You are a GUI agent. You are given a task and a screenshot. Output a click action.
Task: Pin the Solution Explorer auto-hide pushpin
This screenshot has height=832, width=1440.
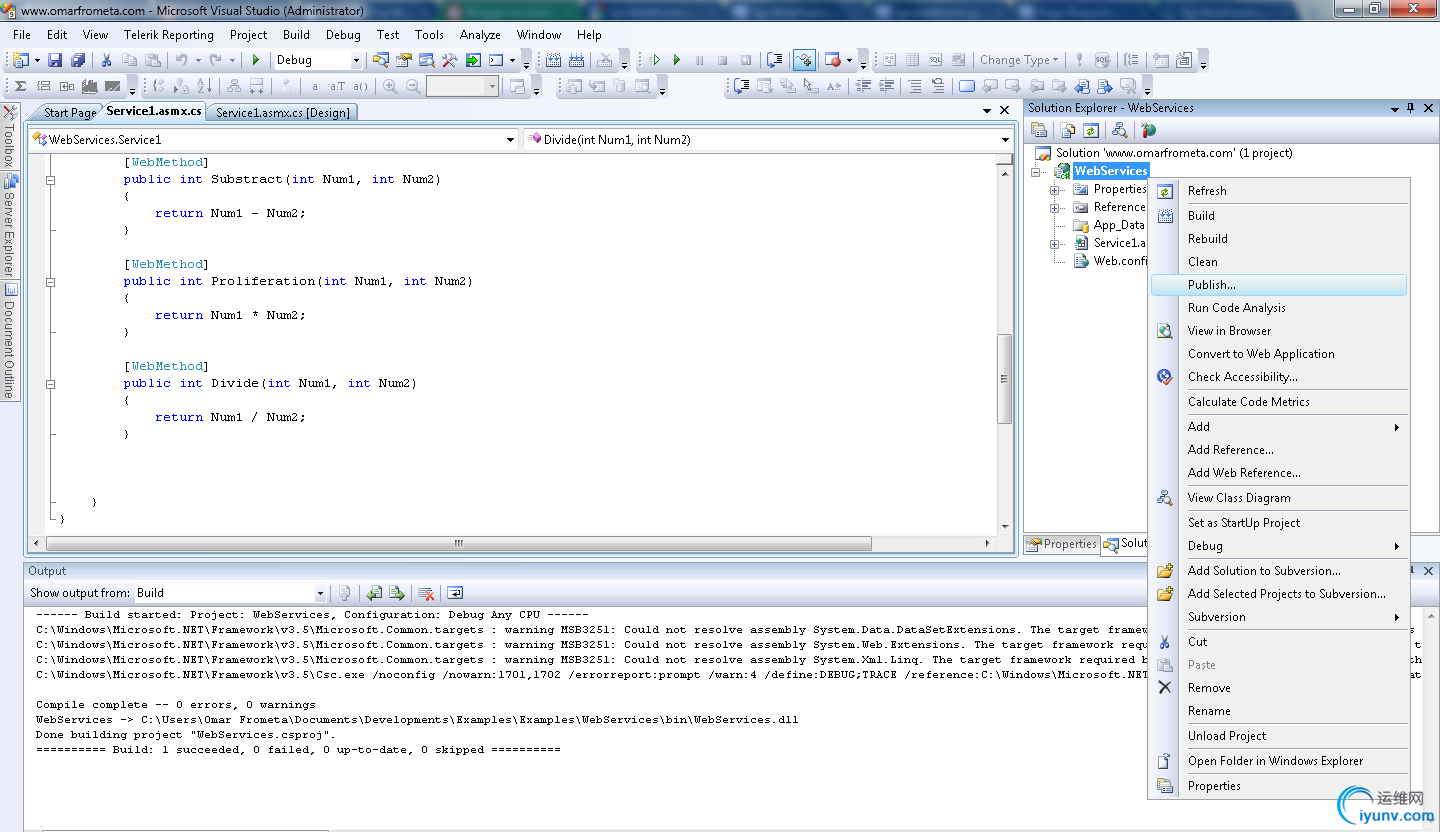(x=1411, y=108)
